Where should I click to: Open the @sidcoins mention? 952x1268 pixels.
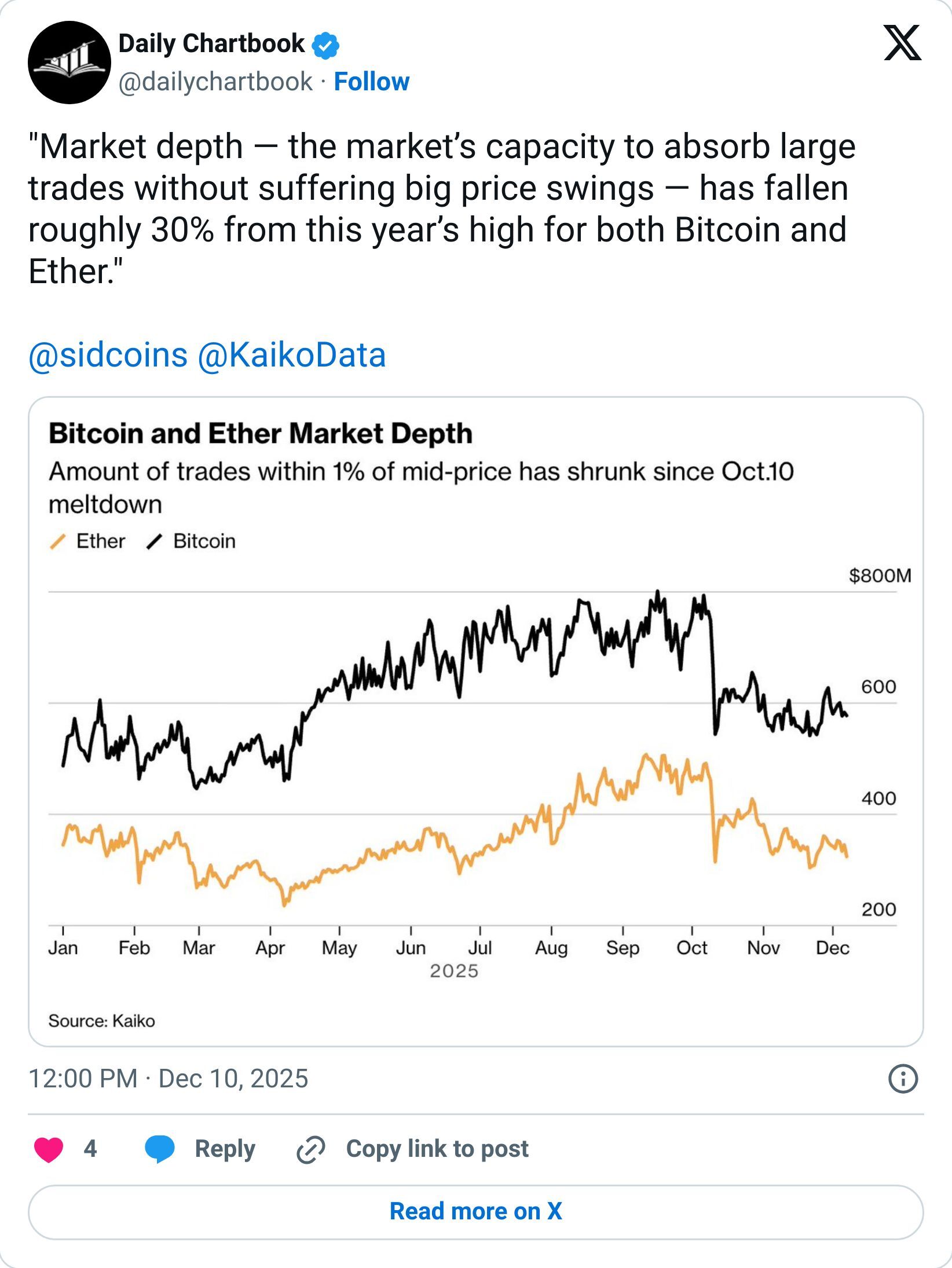tap(108, 355)
